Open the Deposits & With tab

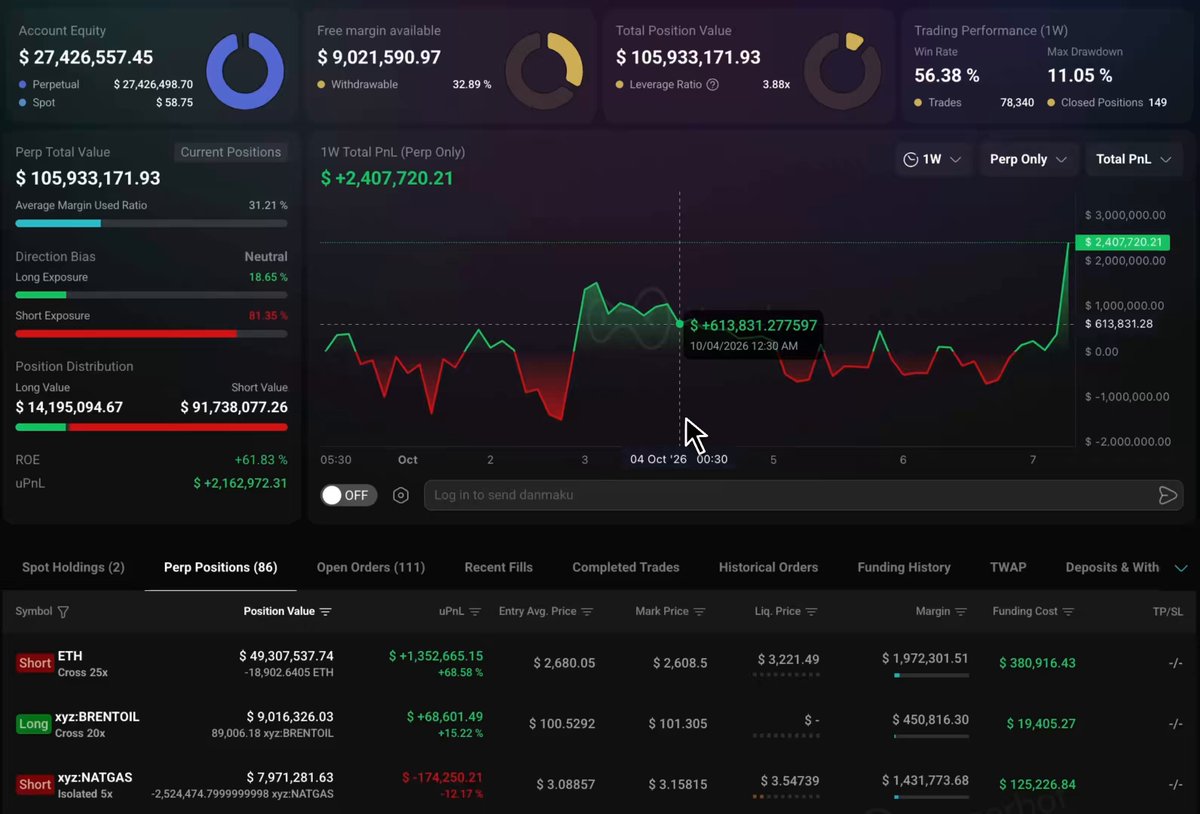pyautogui.click(x=1112, y=567)
